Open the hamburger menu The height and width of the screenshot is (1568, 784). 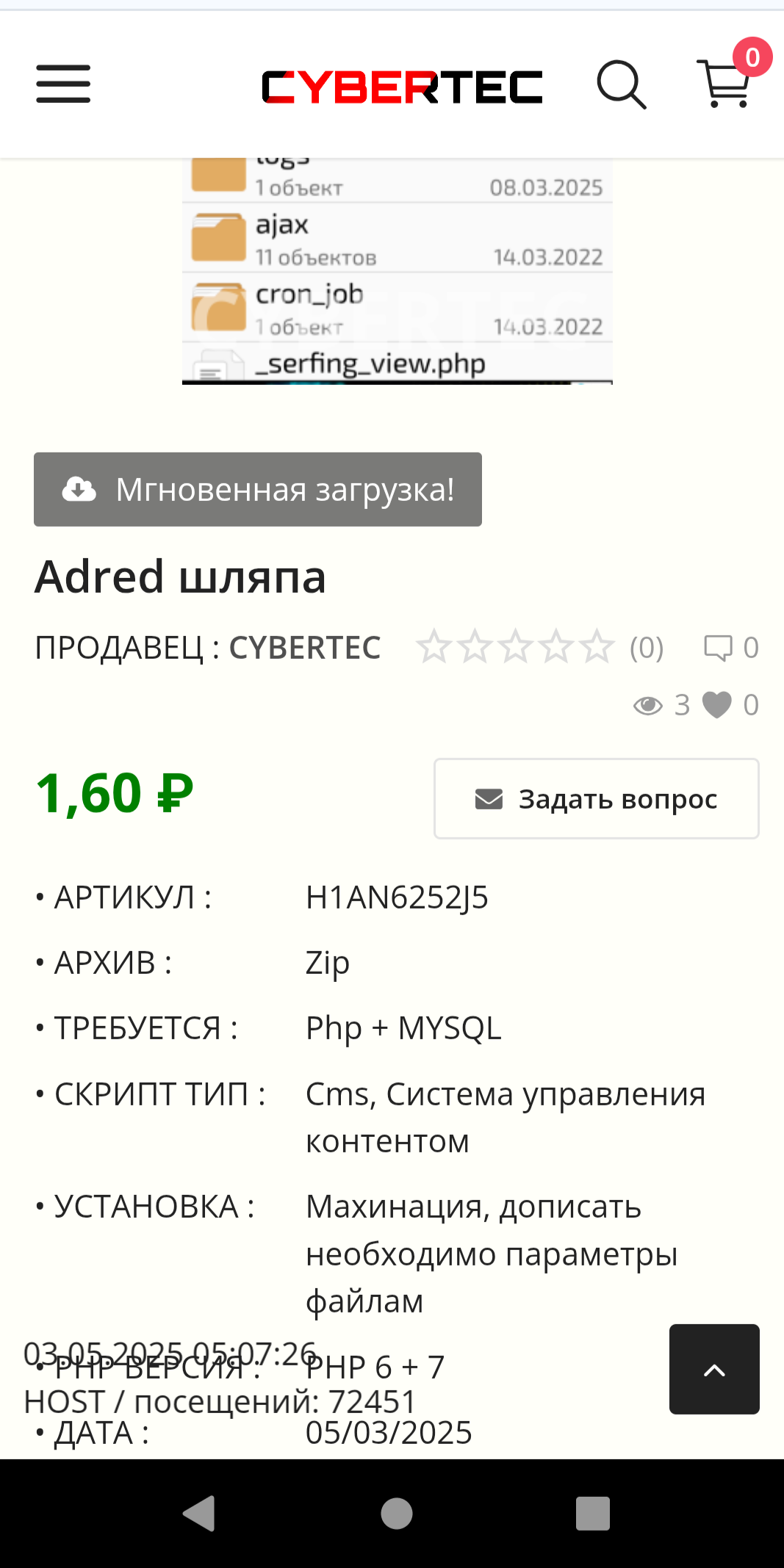coord(63,84)
